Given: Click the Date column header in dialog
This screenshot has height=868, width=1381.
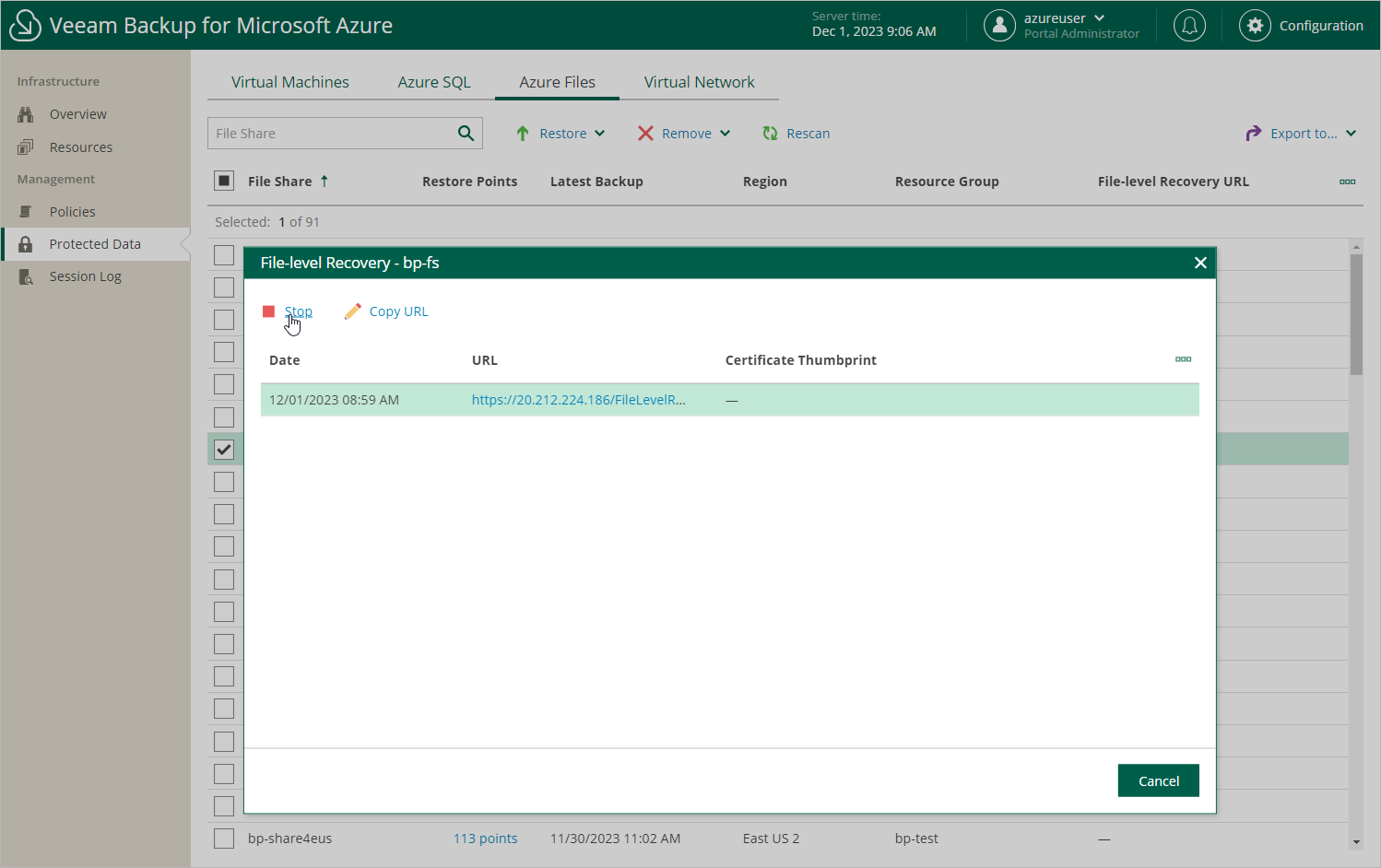Looking at the screenshot, I should pyautogui.click(x=285, y=360).
